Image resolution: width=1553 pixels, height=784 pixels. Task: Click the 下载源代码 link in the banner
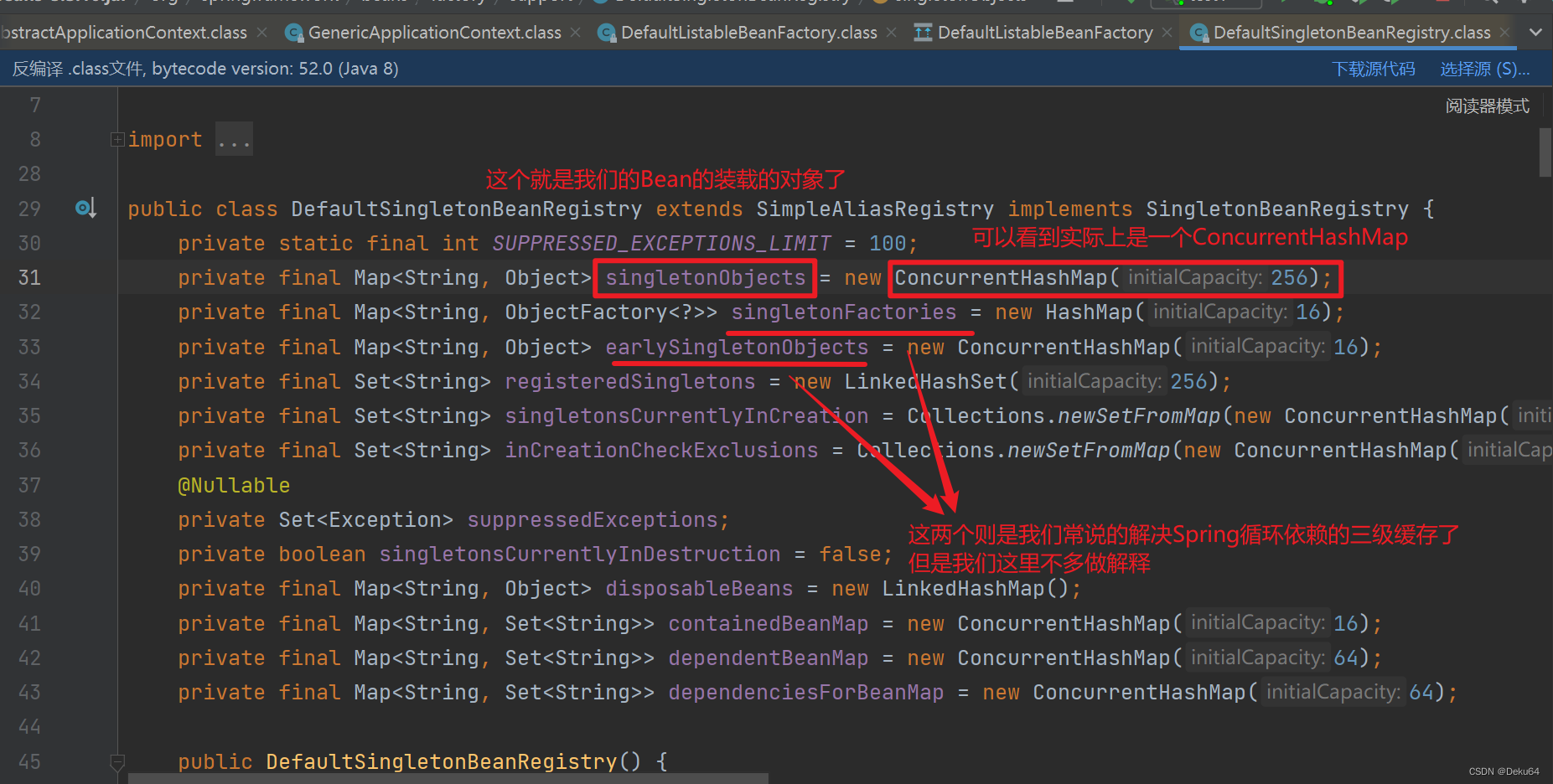click(1373, 69)
